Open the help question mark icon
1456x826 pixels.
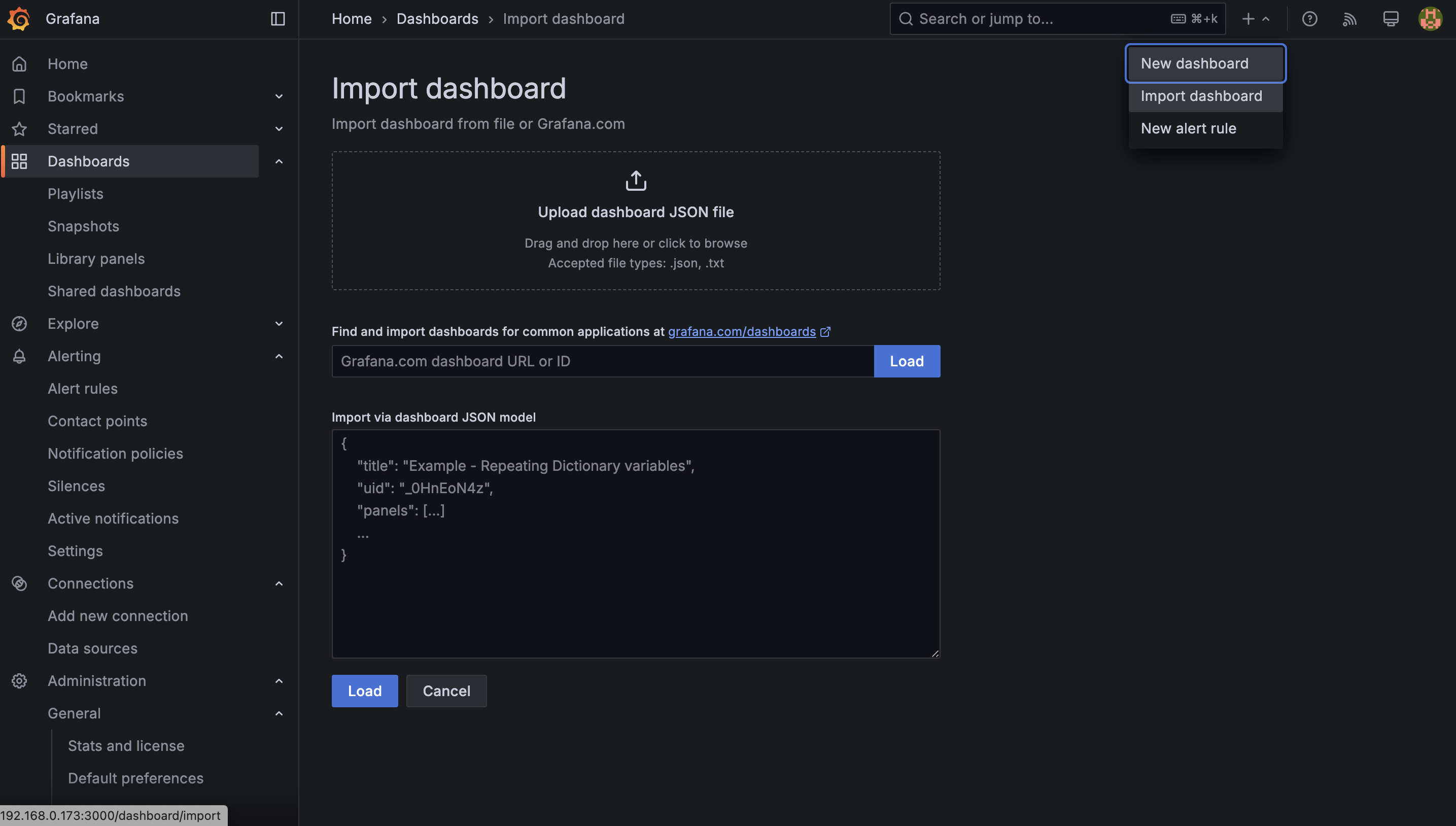[x=1309, y=19]
